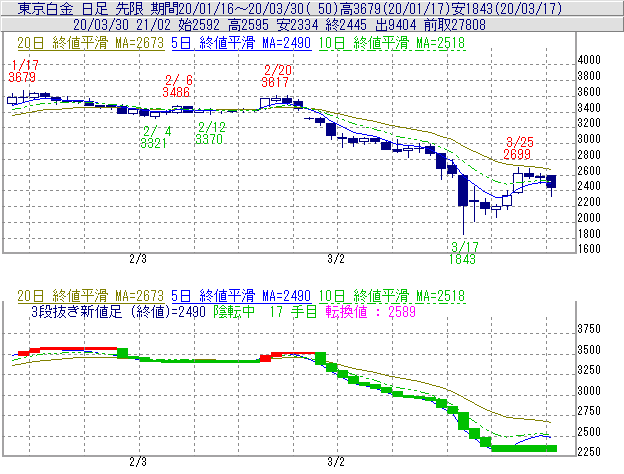Click the 1600 price axis label
Image resolution: width=624 pixels, height=474 pixels.
589,249
